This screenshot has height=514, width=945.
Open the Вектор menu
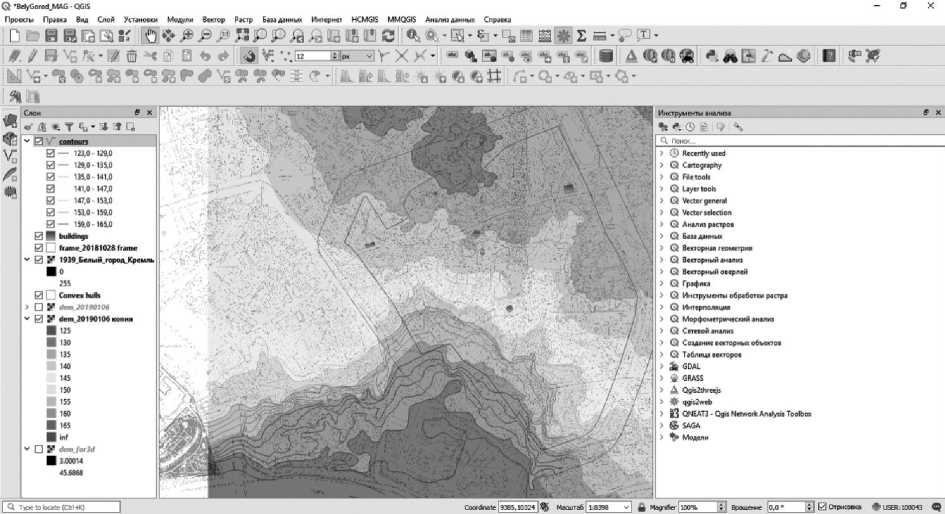pyautogui.click(x=214, y=19)
